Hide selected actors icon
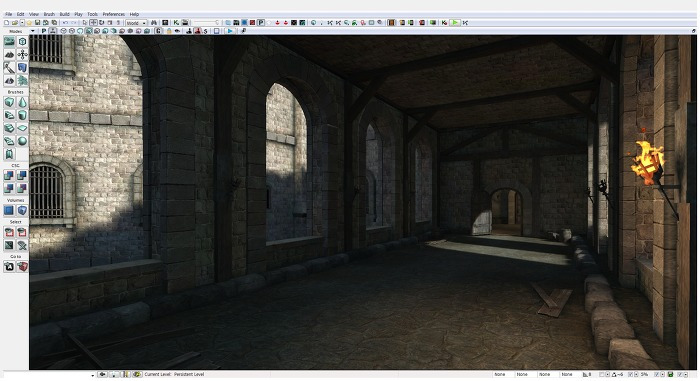Viewport: 700px width, 381px height. (x=22, y=232)
